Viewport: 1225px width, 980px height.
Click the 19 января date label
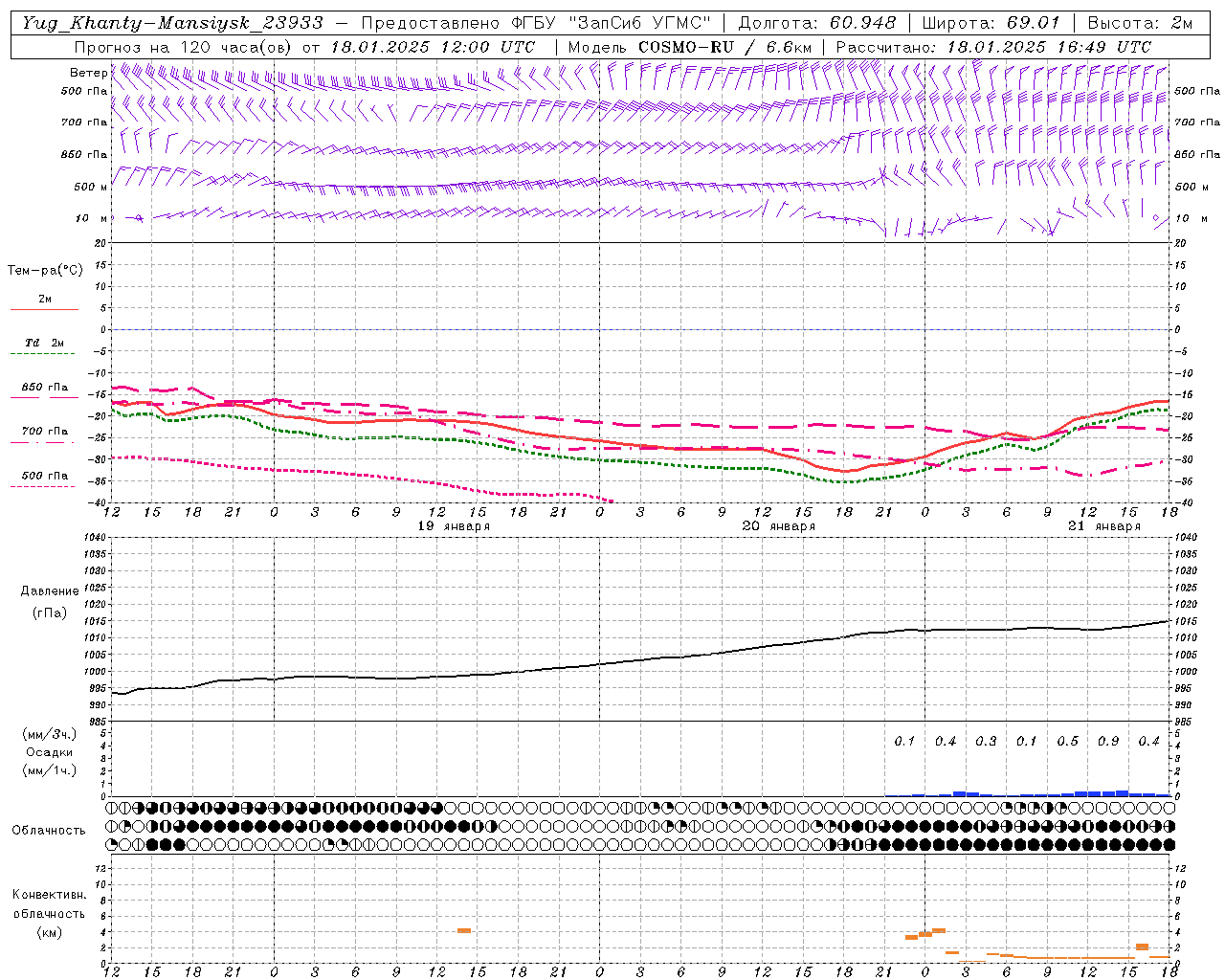coord(454,526)
